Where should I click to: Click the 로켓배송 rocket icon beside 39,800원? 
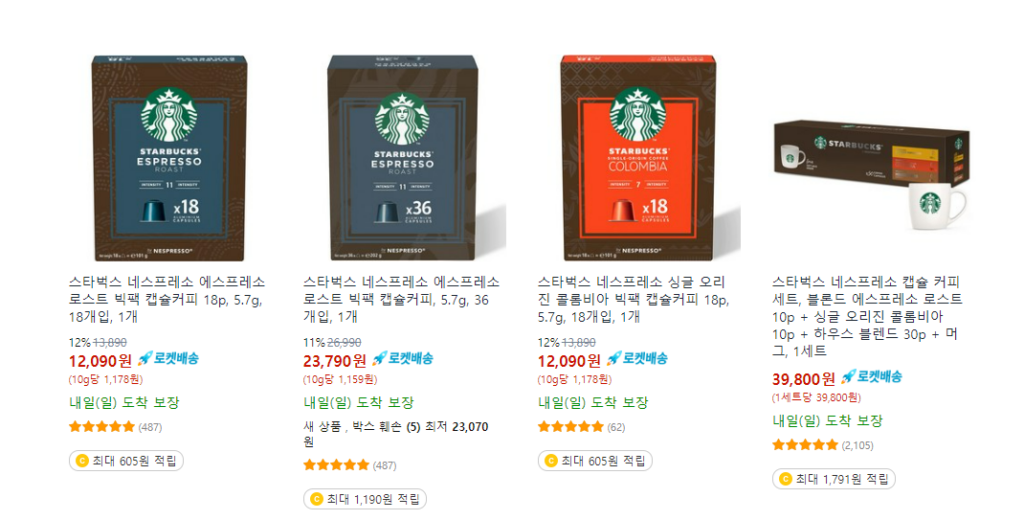coord(848,377)
